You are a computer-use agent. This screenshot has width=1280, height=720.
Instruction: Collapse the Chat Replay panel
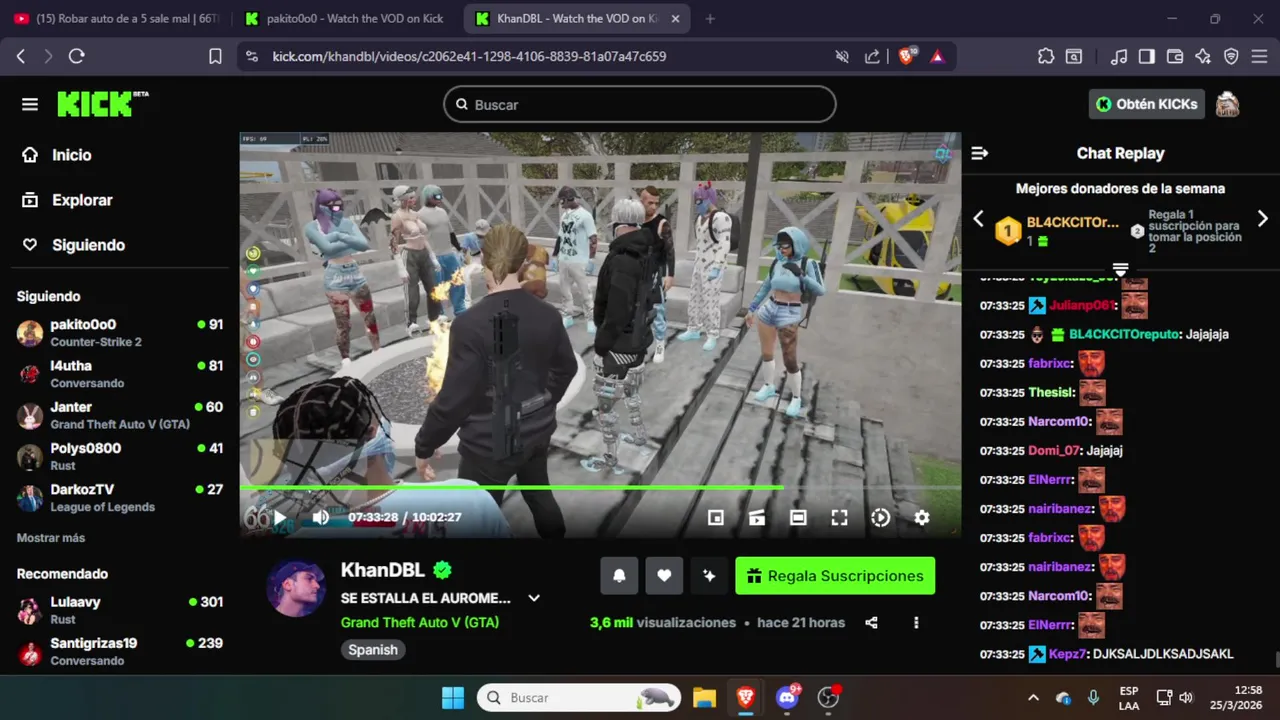(980, 153)
